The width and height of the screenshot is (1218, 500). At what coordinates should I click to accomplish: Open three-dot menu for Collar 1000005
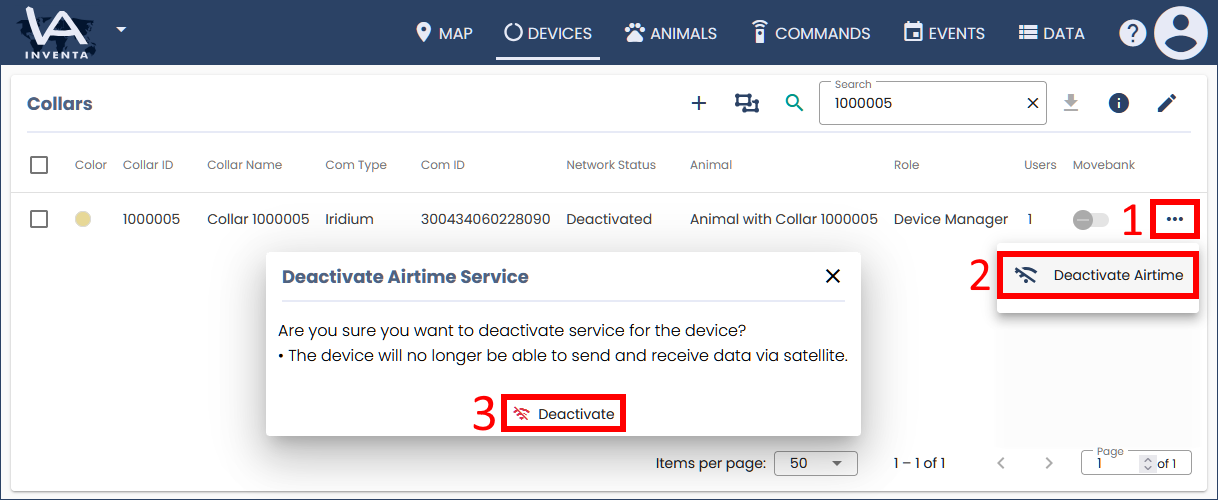pyautogui.click(x=1175, y=219)
